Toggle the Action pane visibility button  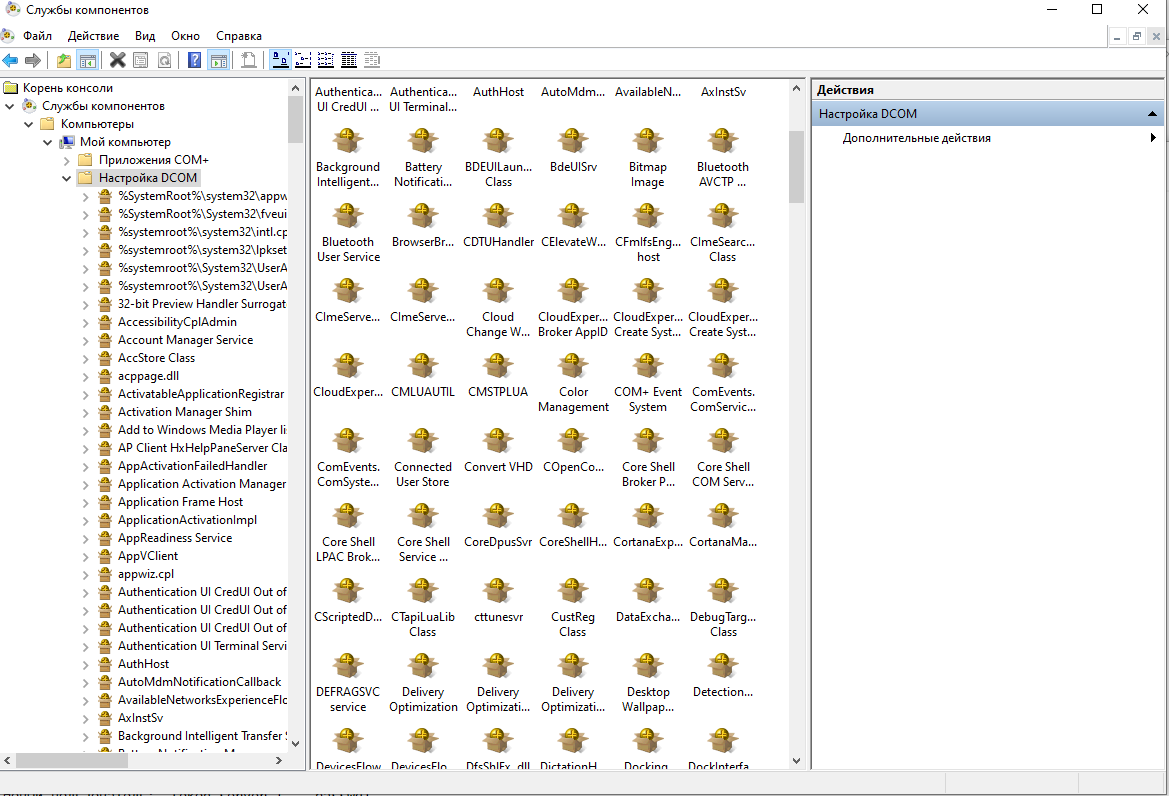pos(218,61)
